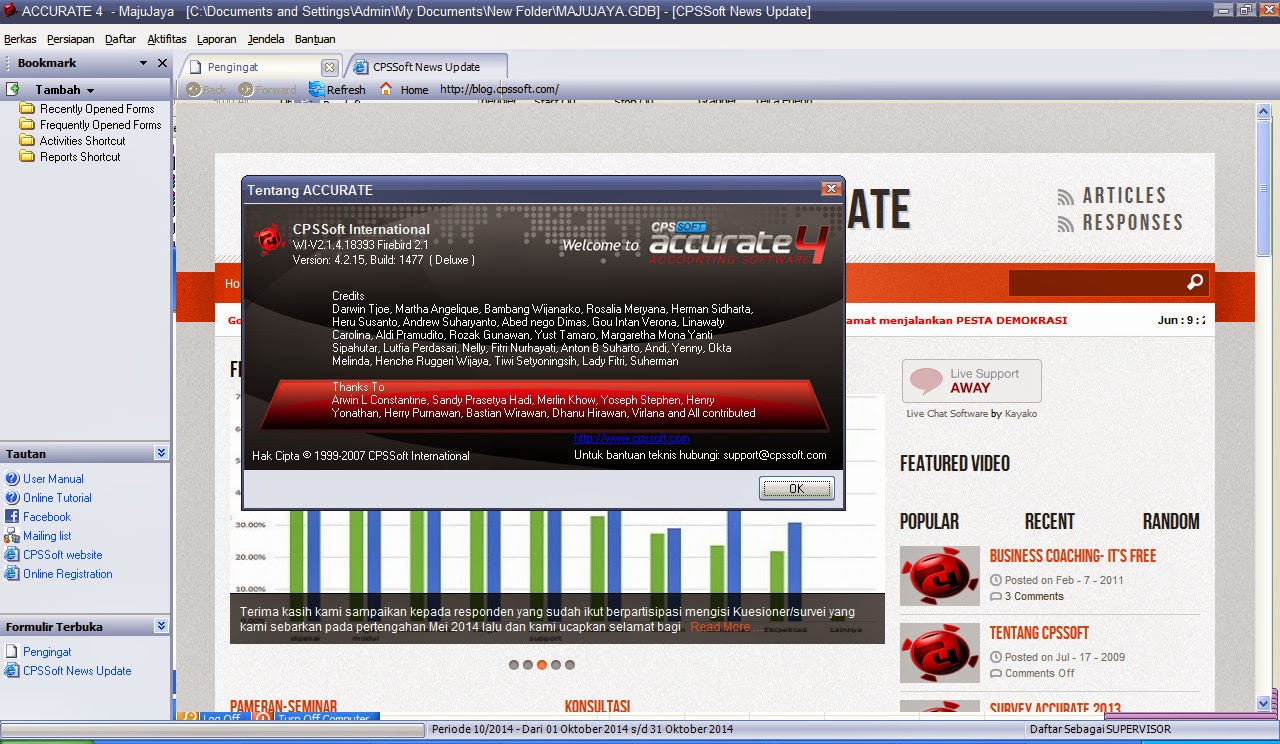This screenshot has width=1280, height=744.
Task: Click the Tambah bookmark add icon
Action: pyautogui.click(x=14, y=89)
